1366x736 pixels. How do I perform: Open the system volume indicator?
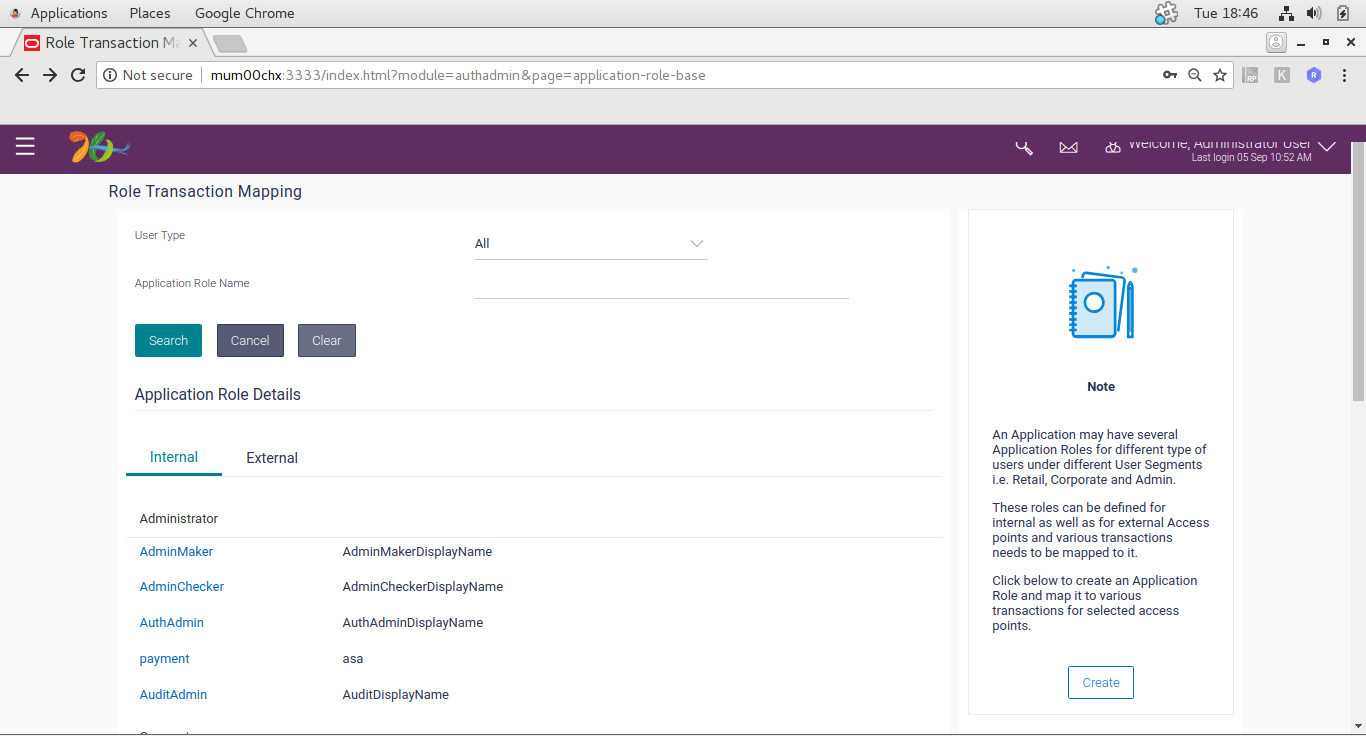pyautogui.click(x=1314, y=13)
